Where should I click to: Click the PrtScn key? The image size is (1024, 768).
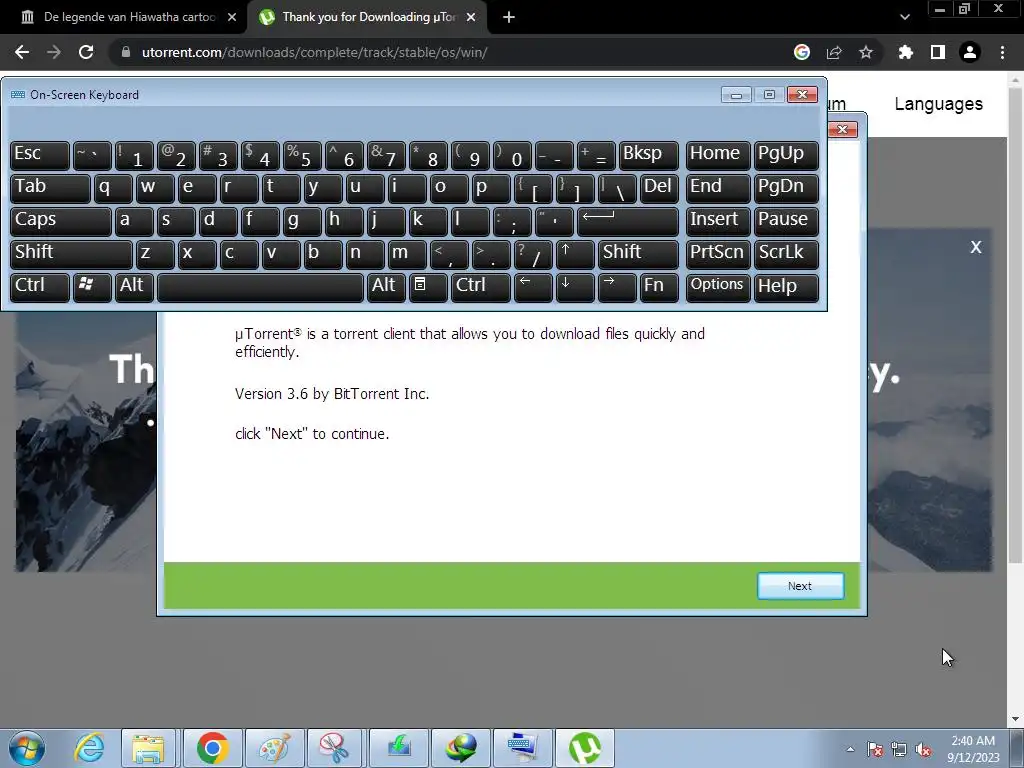(x=717, y=254)
